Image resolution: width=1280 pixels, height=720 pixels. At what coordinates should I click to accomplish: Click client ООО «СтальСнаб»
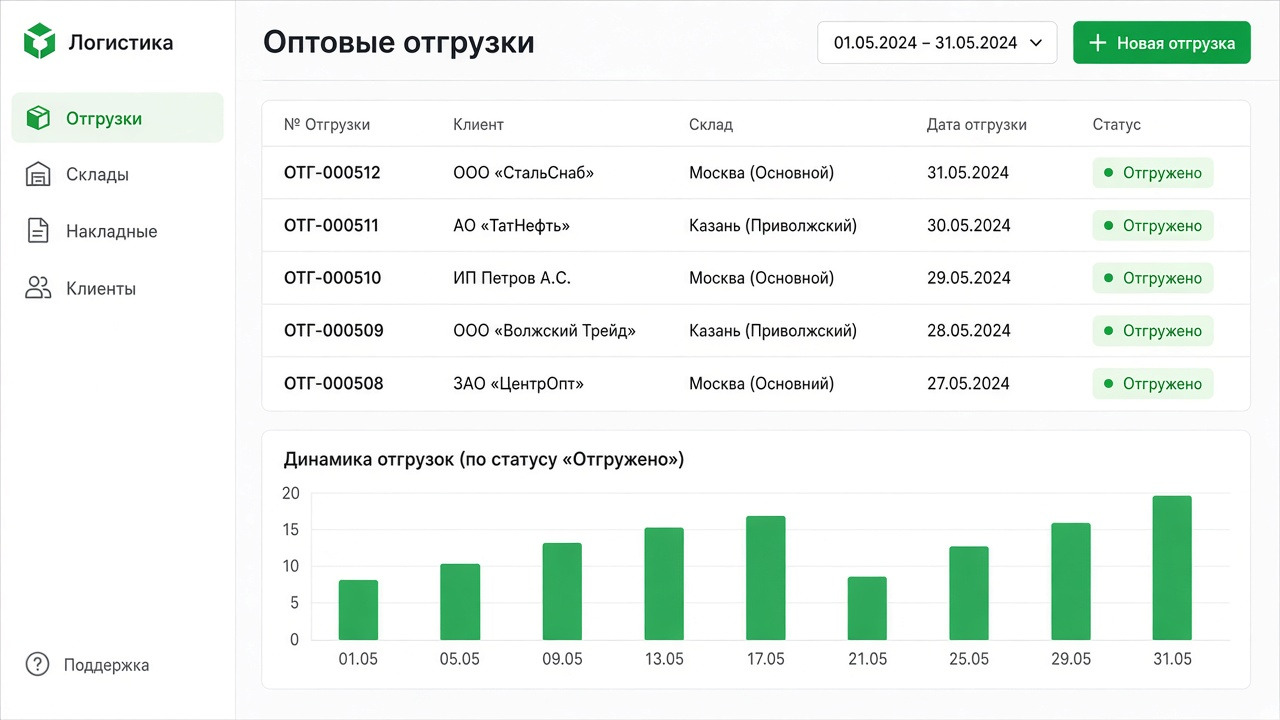pyautogui.click(x=523, y=173)
